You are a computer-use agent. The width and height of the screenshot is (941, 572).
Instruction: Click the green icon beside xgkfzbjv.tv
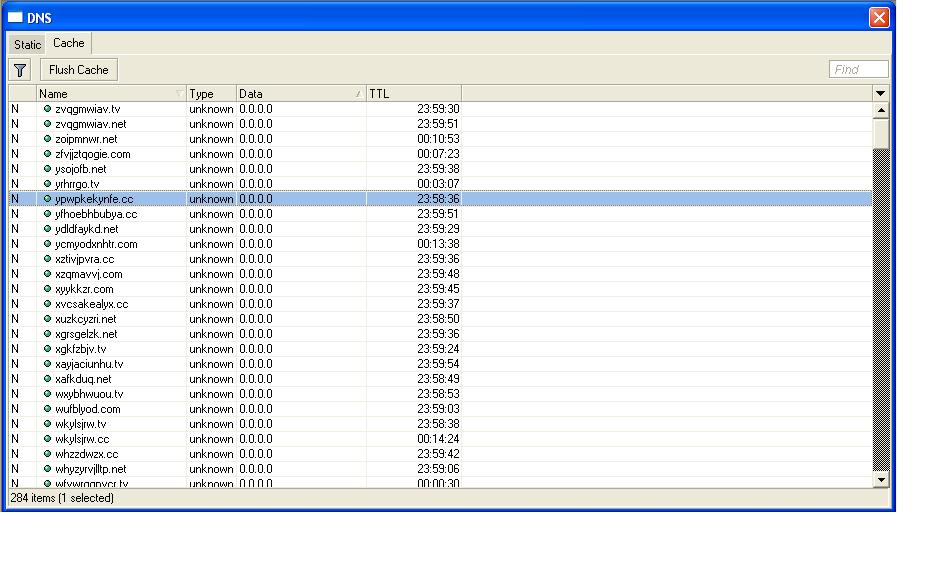tap(47, 349)
